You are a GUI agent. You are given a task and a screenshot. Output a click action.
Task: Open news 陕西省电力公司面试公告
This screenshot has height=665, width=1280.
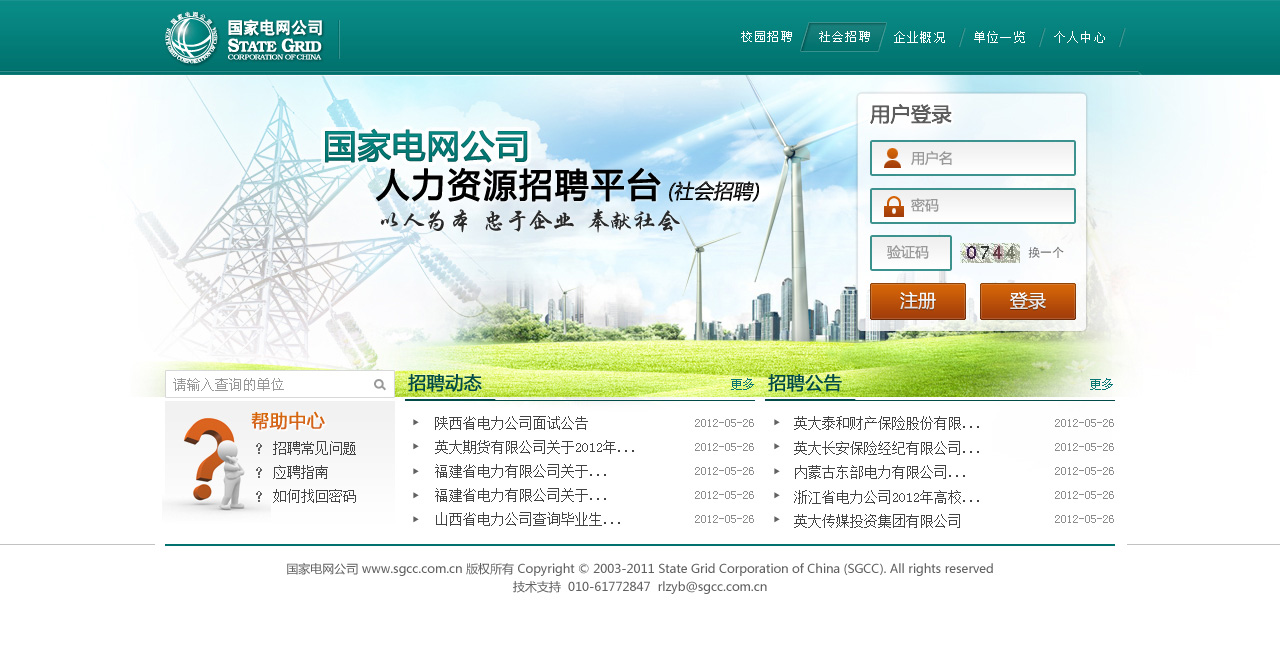click(x=511, y=423)
